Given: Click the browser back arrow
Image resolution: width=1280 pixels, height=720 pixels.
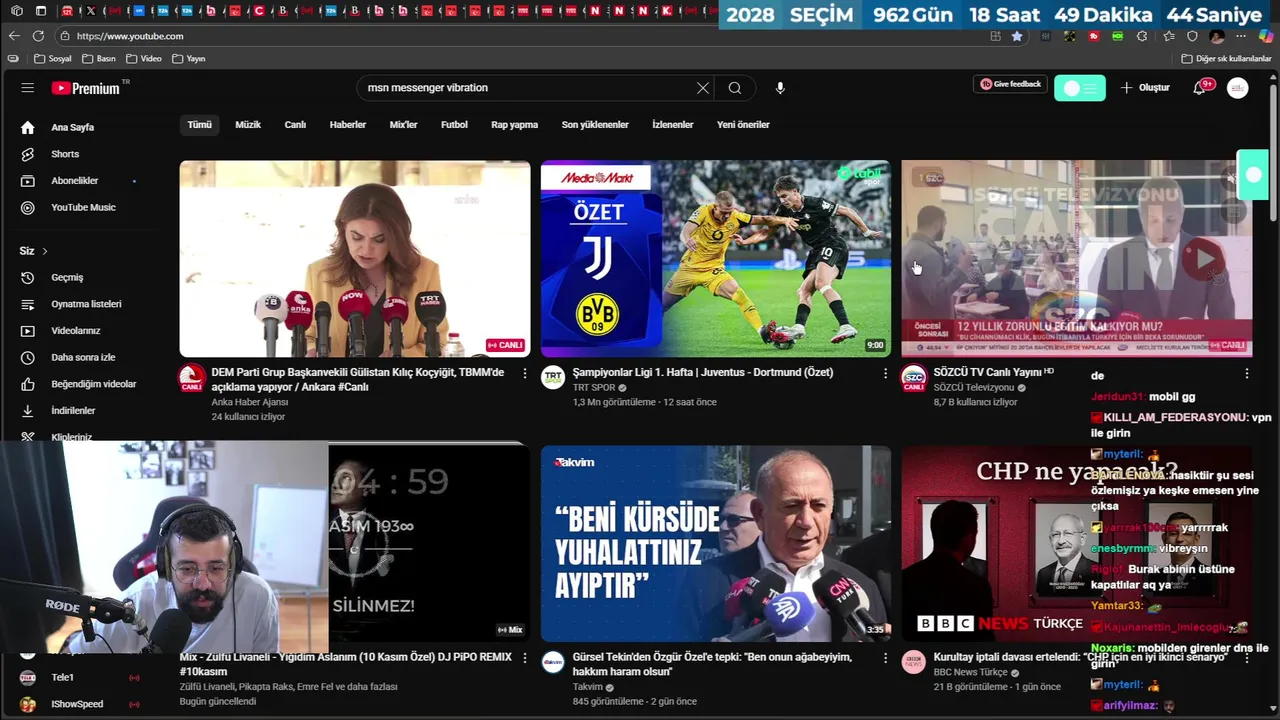Looking at the screenshot, I should [14, 36].
